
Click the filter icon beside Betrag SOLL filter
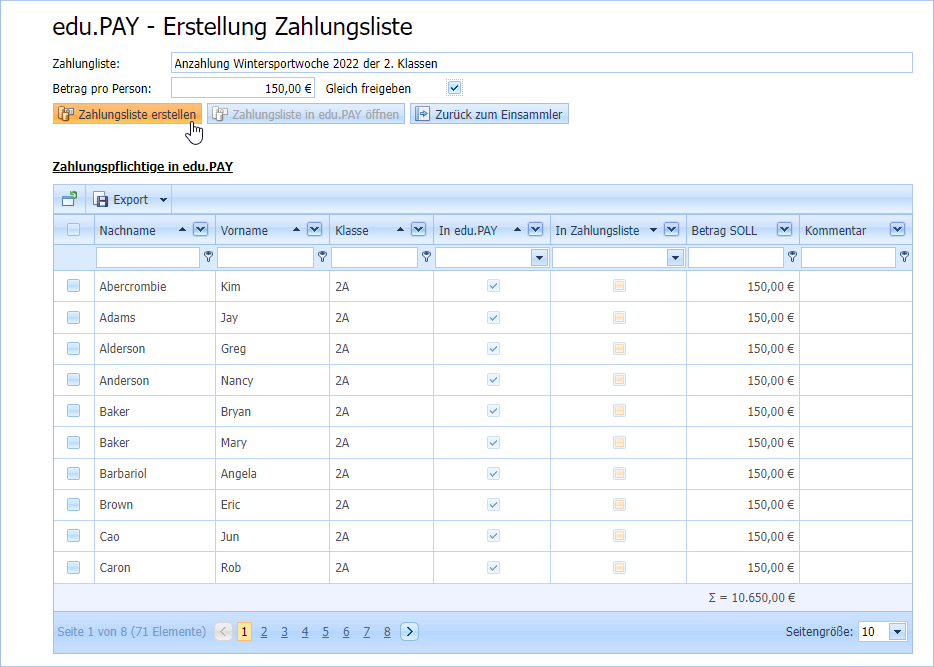tap(792, 258)
